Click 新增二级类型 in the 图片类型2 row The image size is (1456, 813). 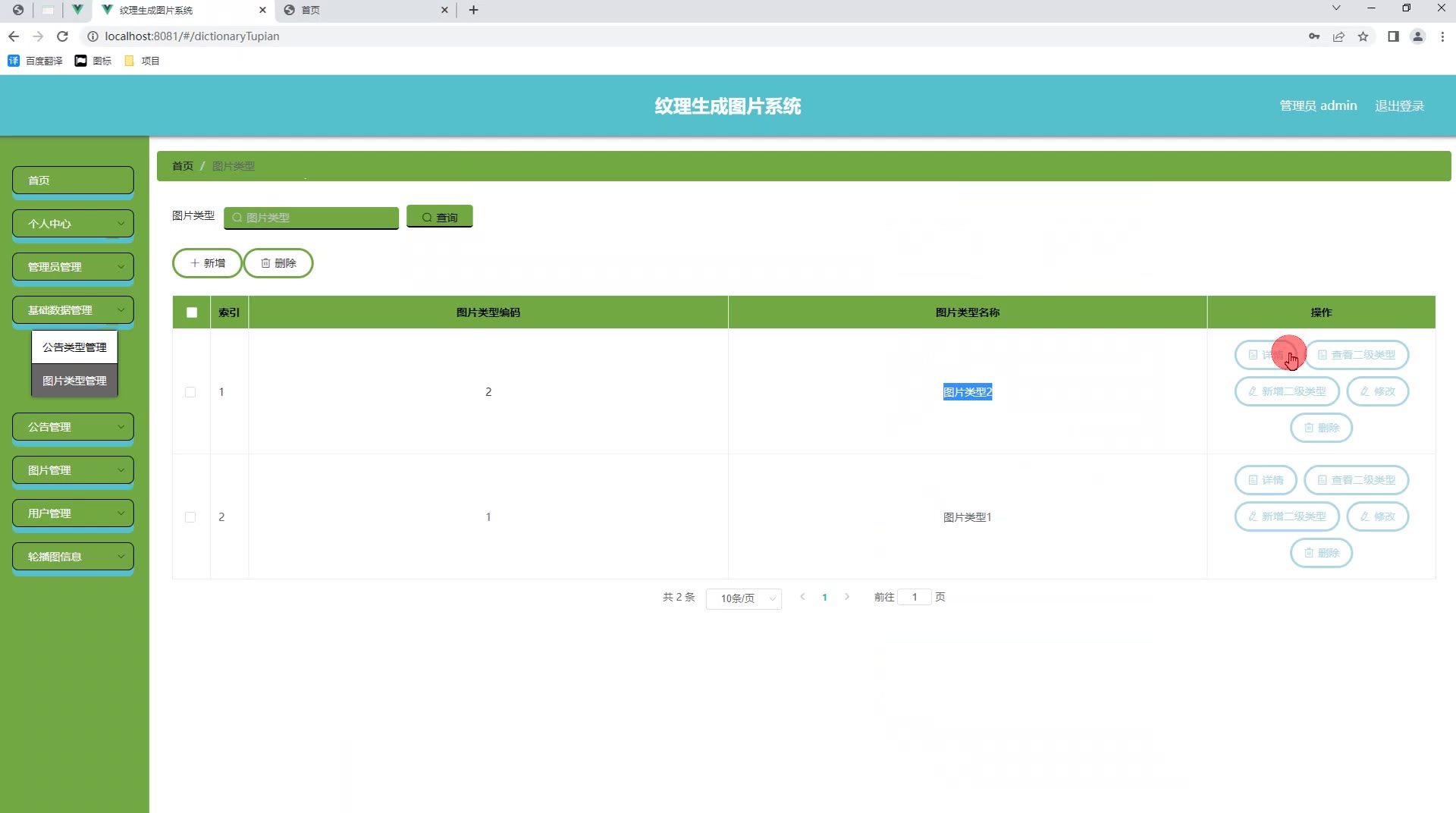[1287, 391]
